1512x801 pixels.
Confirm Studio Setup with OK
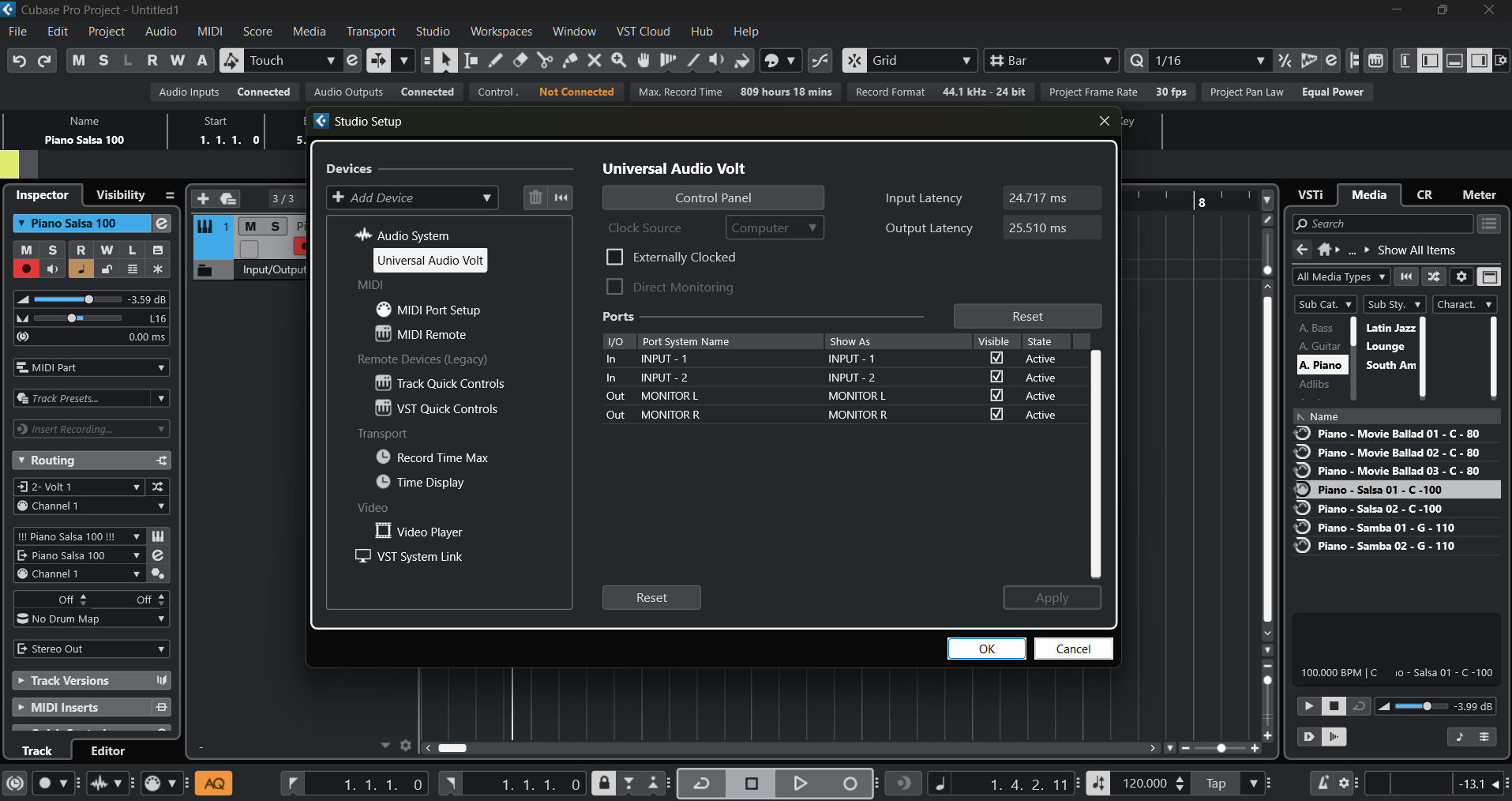[986, 649]
